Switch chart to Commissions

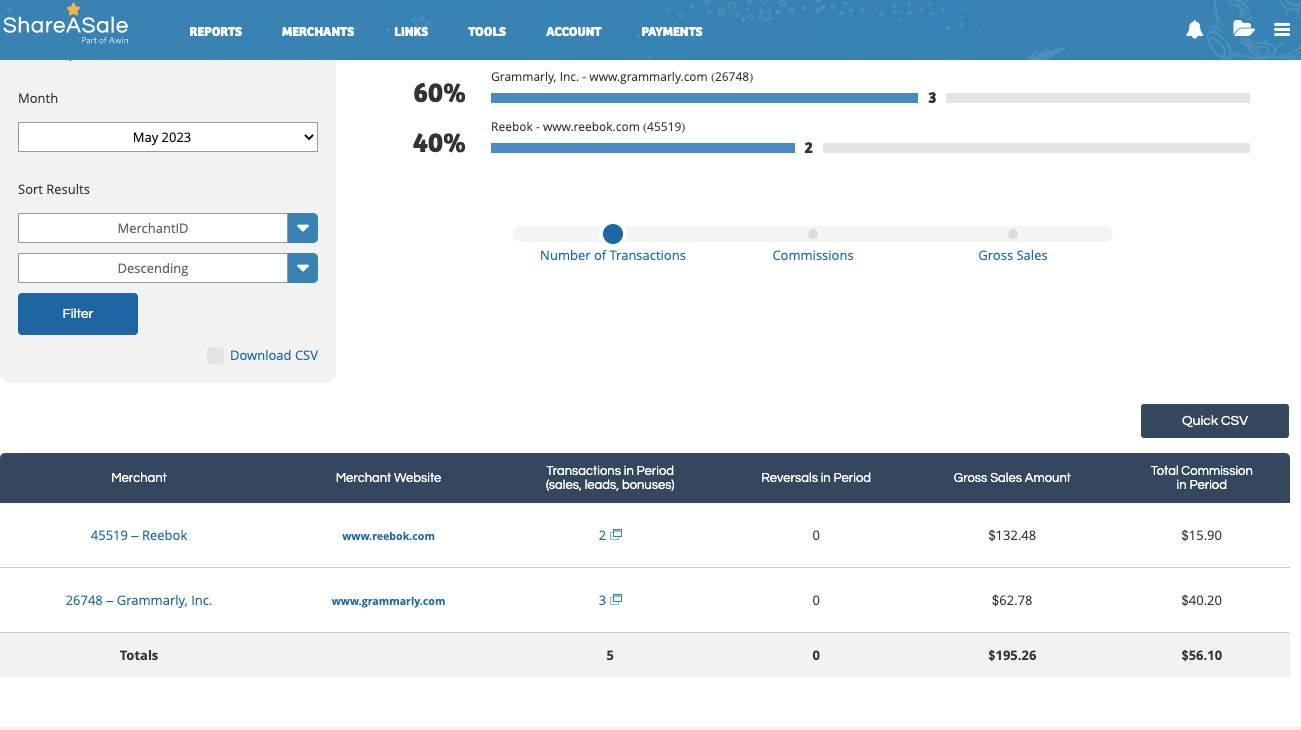tap(813, 234)
